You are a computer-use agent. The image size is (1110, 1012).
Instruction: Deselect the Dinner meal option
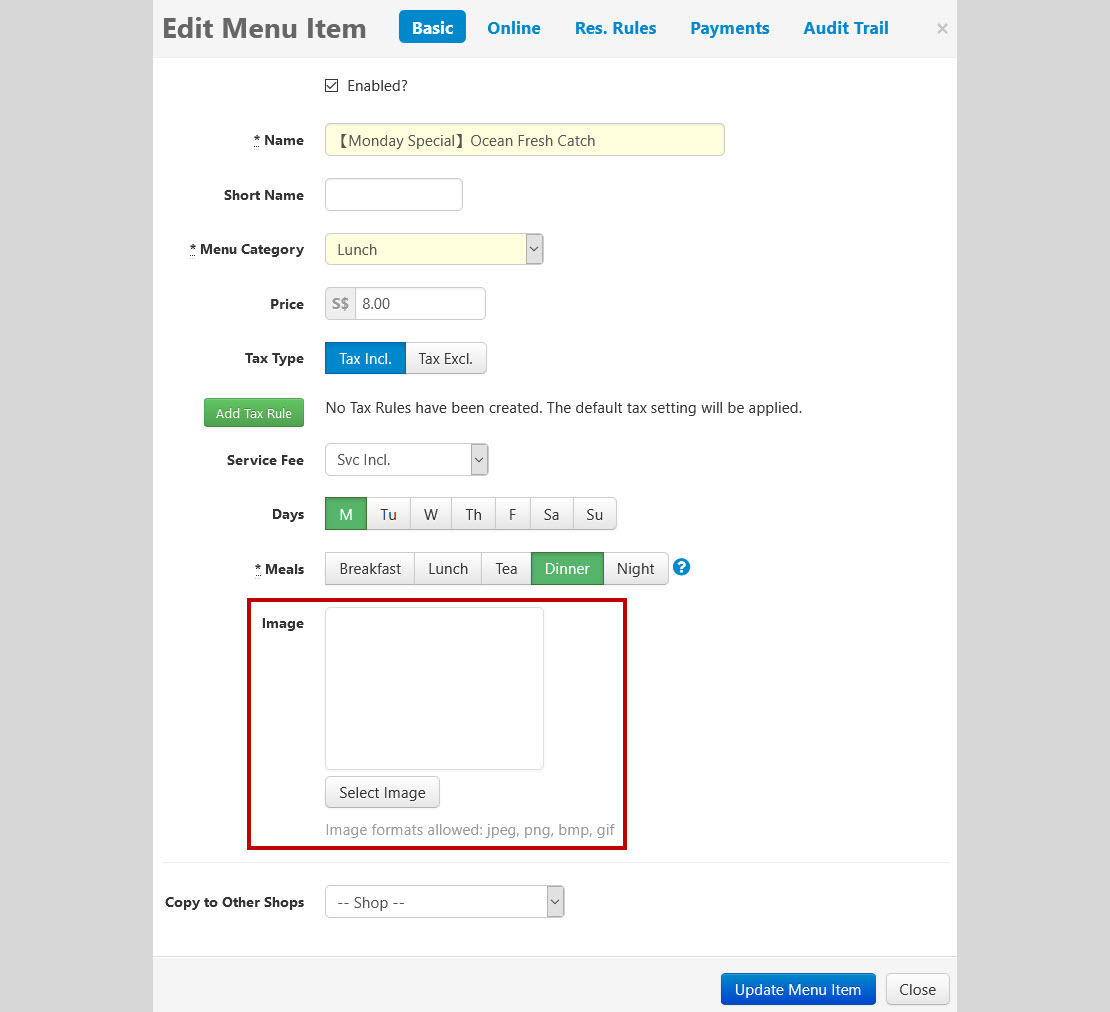(x=567, y=568)
